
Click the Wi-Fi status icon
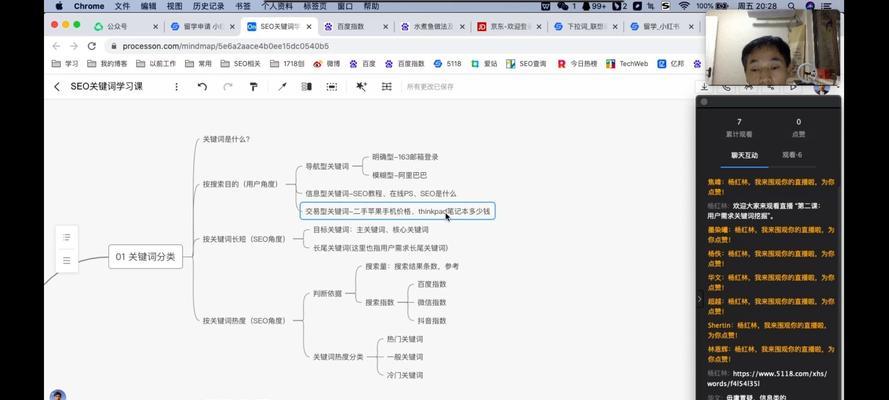pos(684,6)
